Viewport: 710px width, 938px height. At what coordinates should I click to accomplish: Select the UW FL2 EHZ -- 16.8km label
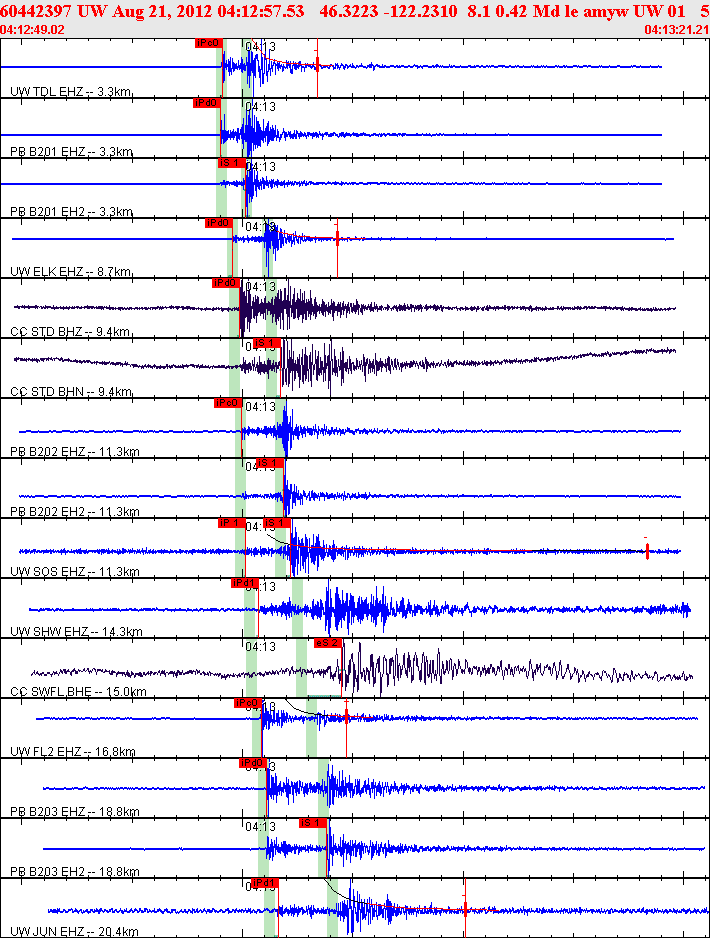pos(73,751)
